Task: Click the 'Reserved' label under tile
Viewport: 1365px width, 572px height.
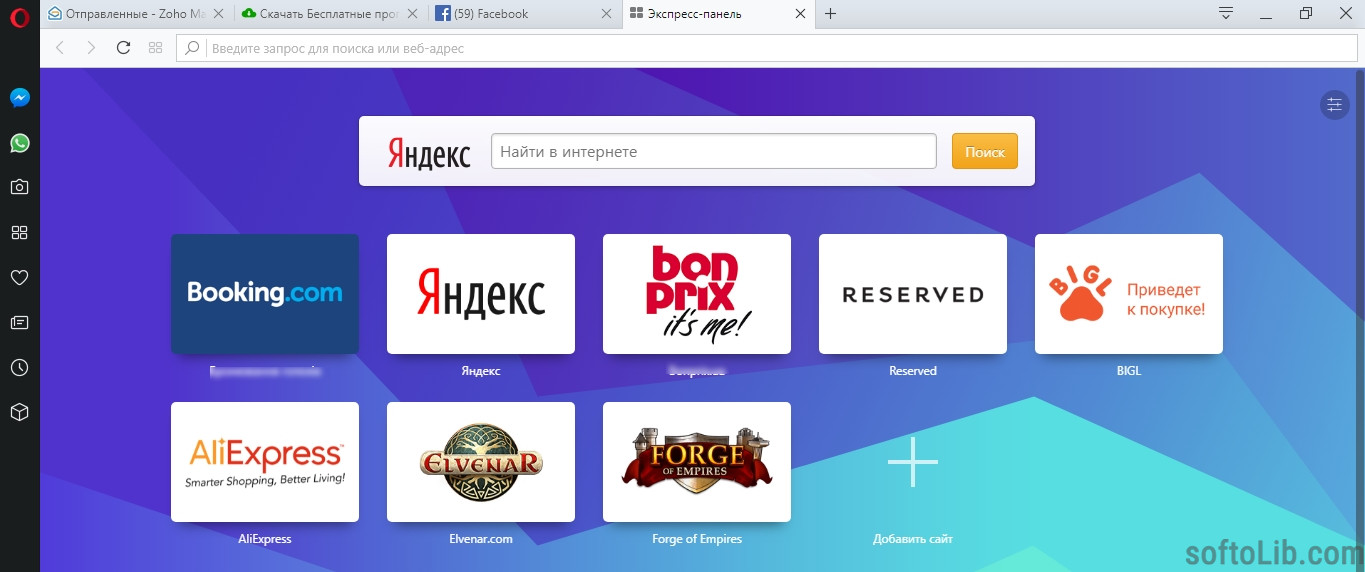Action: click(x=913, y=371)
